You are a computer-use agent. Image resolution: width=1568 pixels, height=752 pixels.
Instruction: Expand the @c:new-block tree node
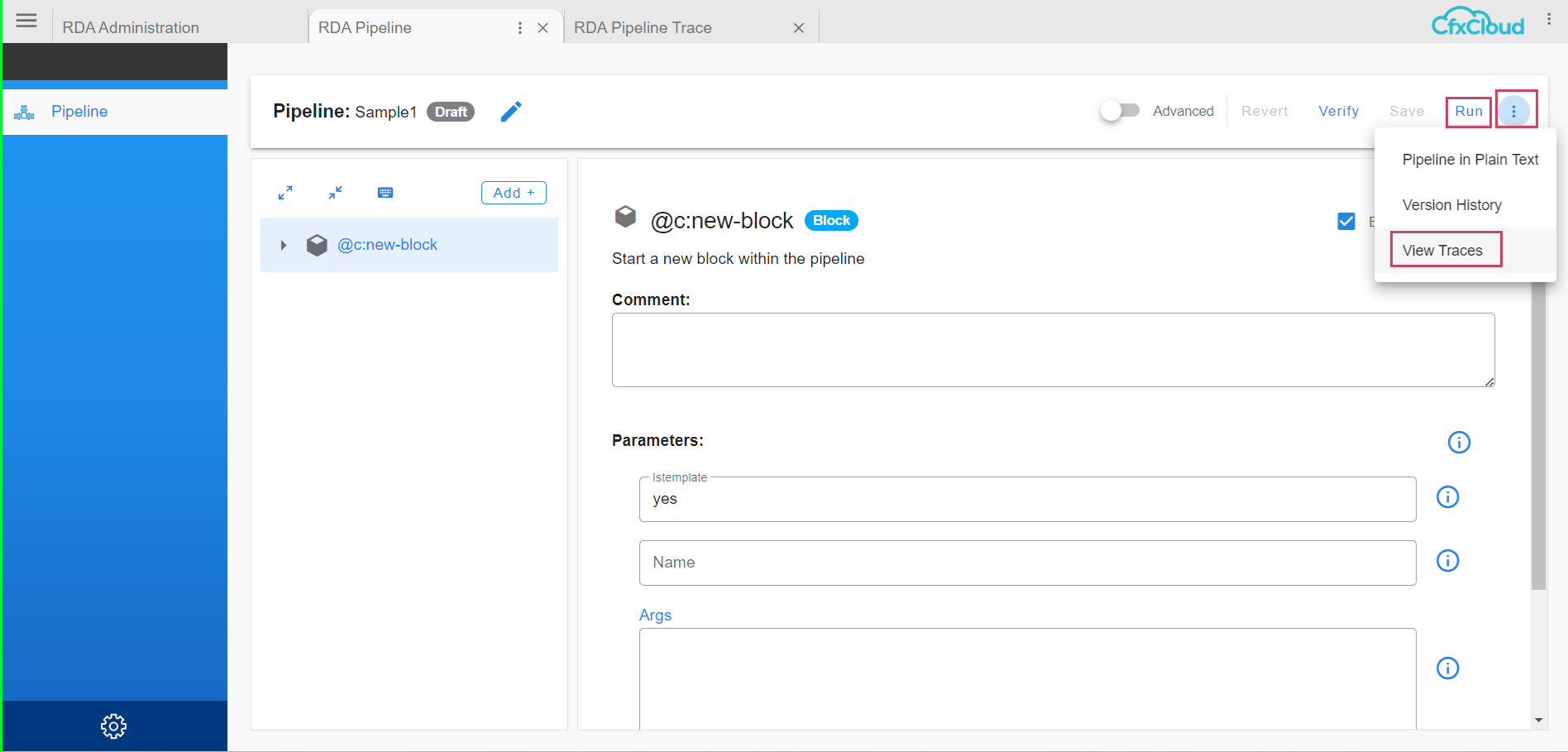point(284,245)
